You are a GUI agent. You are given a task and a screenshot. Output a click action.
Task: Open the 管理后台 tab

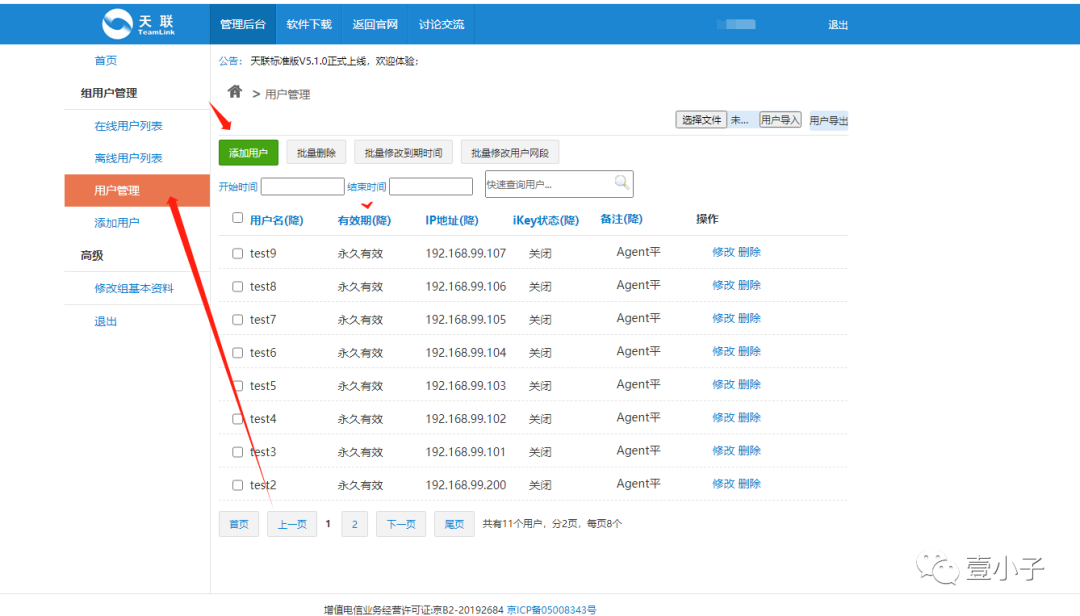click(x=242, y=24)
